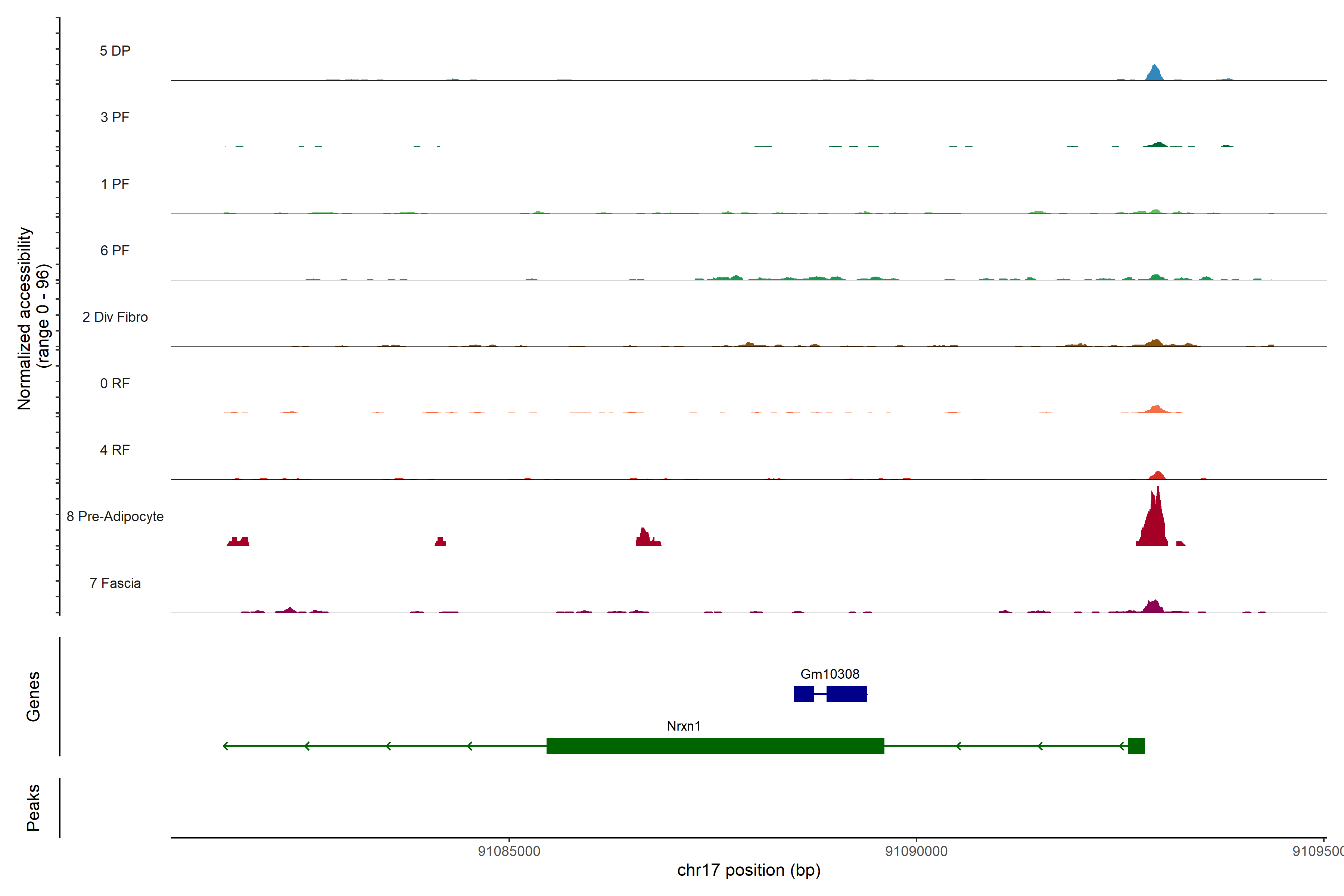1344x896 pixels.
Task: Click the 8 Pre-Adipocyte track label
Action: pos(115,517)
